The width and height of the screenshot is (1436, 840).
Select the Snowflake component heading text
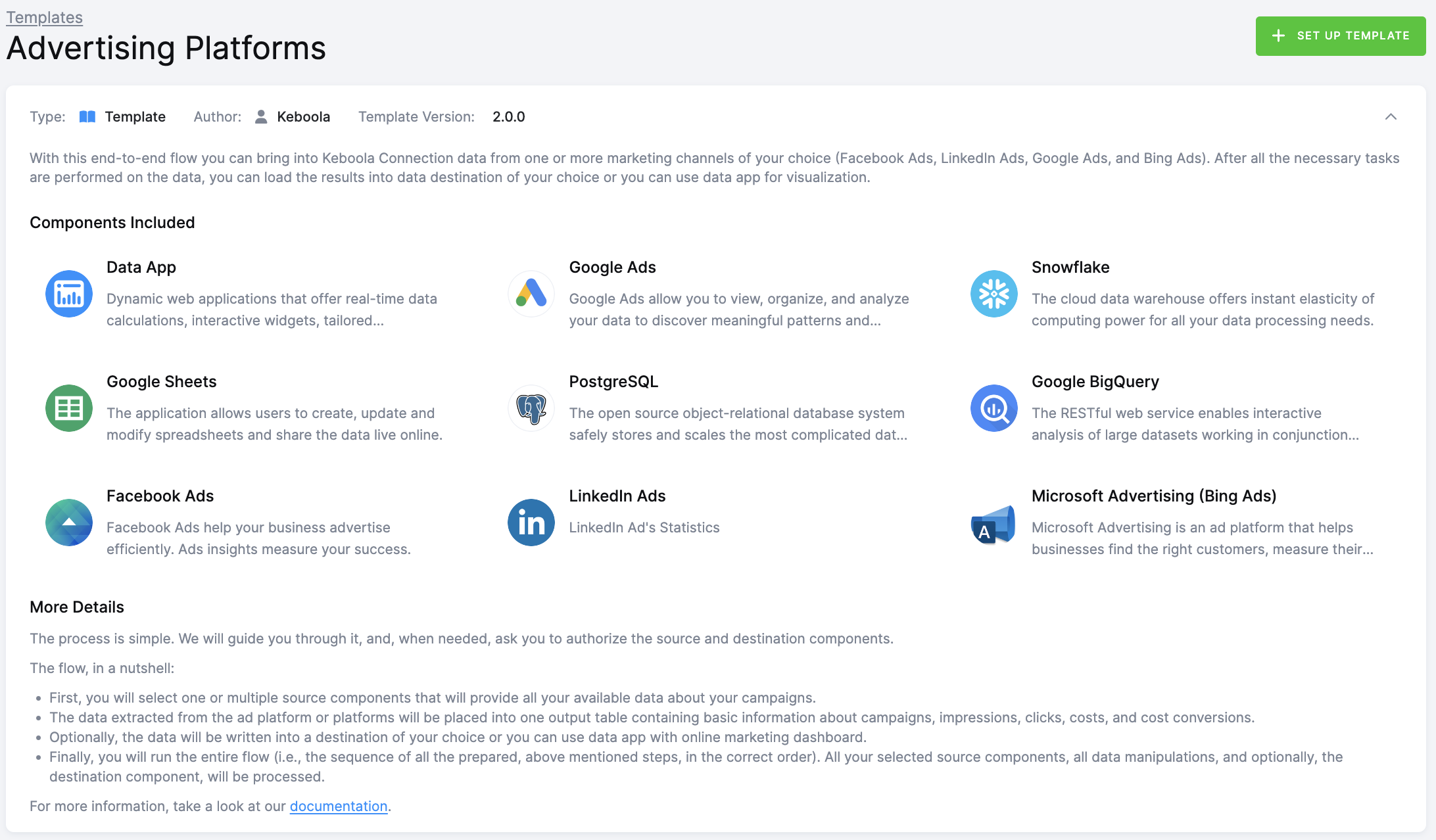(x=1070, y=267)
